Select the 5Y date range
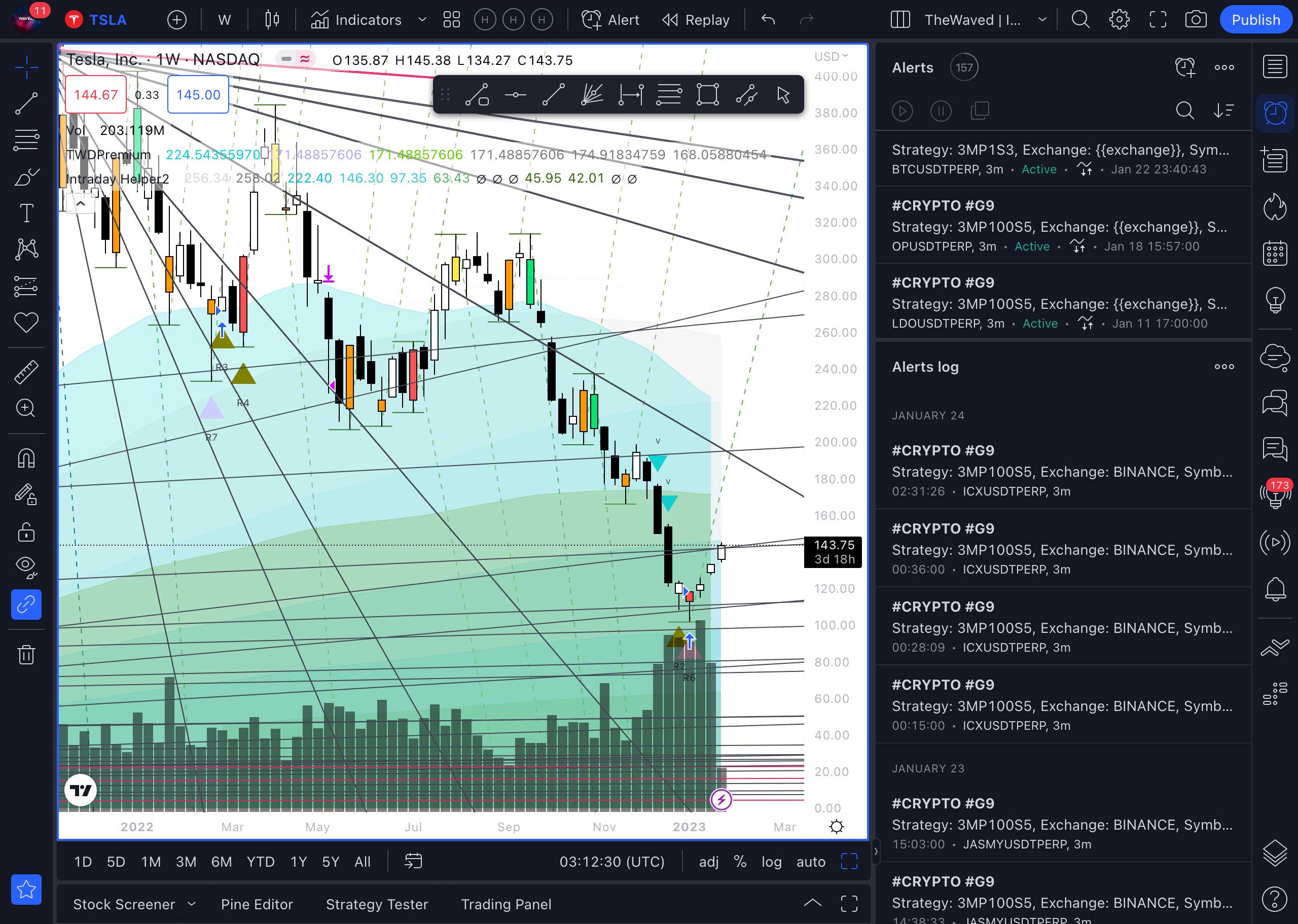 pos(331,862)
